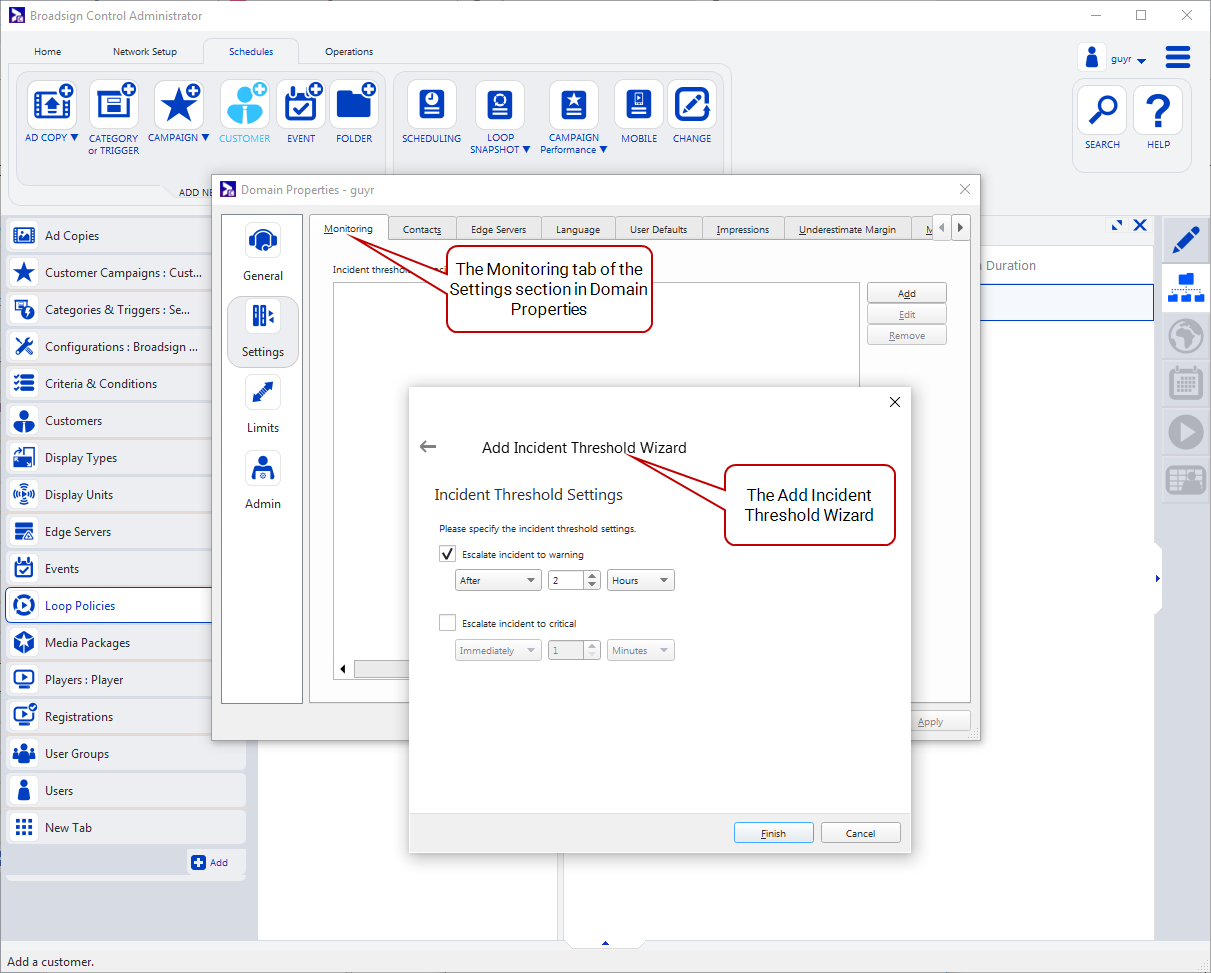Expand the Hours unit dropdown

click(x=640, y=580)
